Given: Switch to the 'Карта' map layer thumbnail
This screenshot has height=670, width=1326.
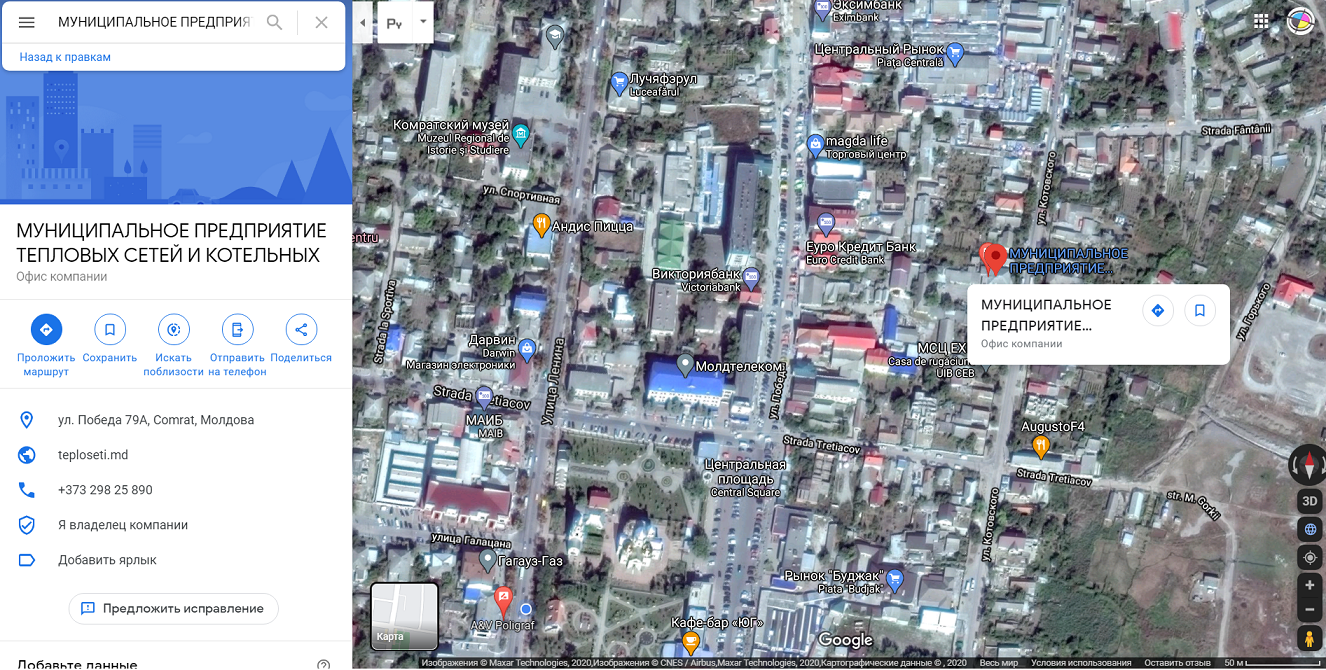Looking at the screenshot, I should (404, 616).
